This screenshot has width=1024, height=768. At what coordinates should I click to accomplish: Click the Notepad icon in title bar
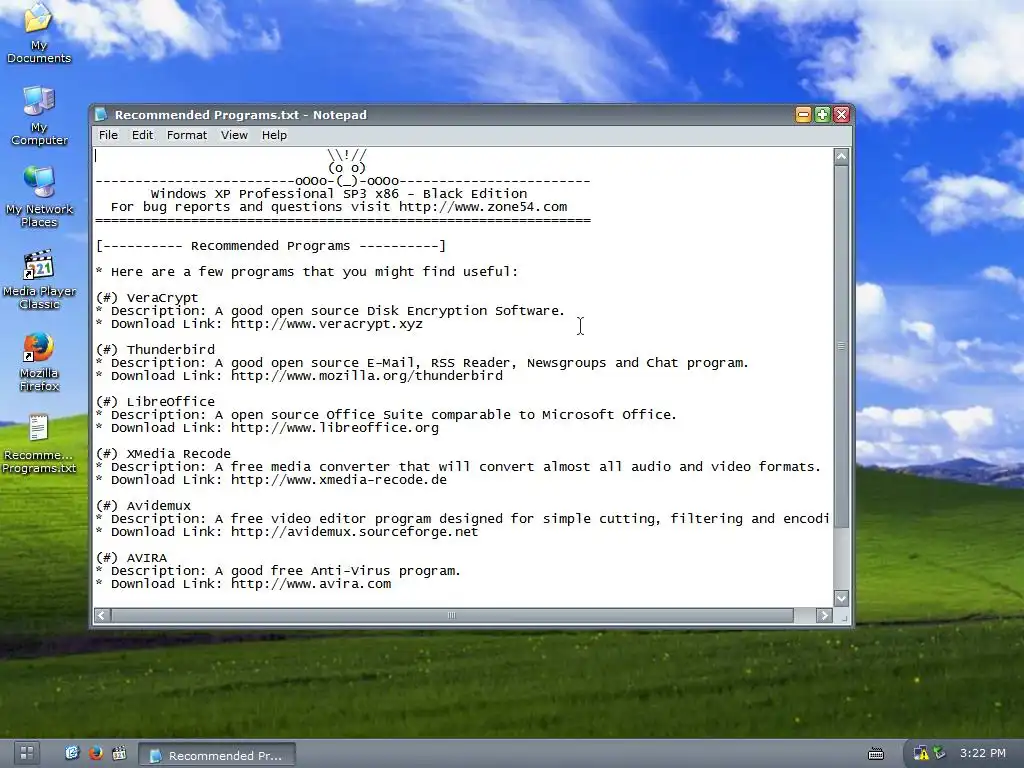[x=101, y=115]
